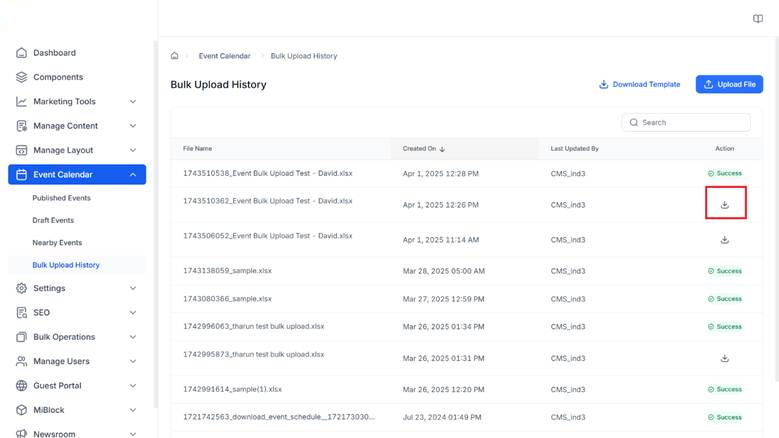Click the Settings gear icon
The height and width of the screenshot is (438, 779).
coord(21,288)
